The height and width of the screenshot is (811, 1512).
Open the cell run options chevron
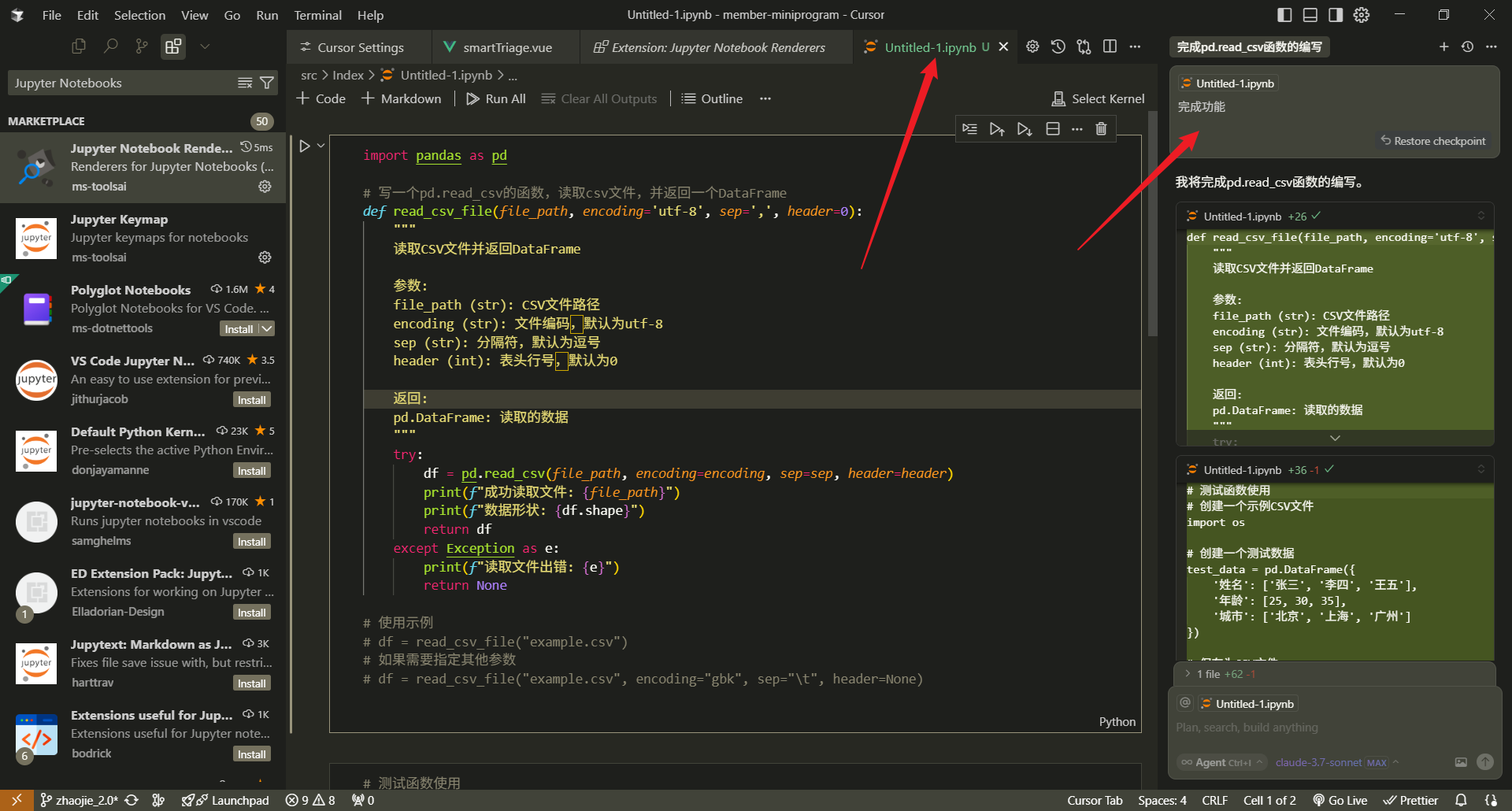[321, 146]
